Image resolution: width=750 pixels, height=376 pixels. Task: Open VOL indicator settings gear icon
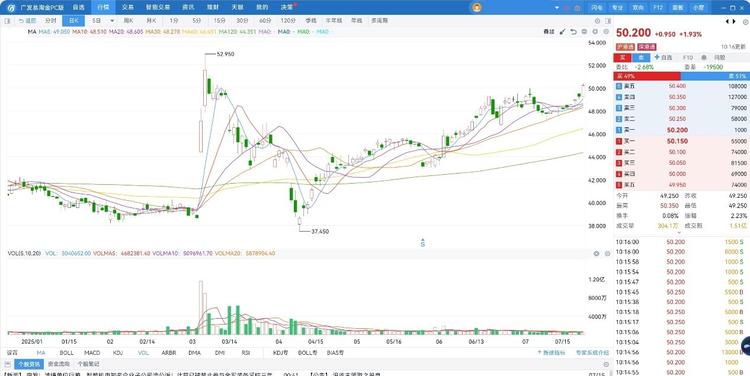click(x=596, y=254)
